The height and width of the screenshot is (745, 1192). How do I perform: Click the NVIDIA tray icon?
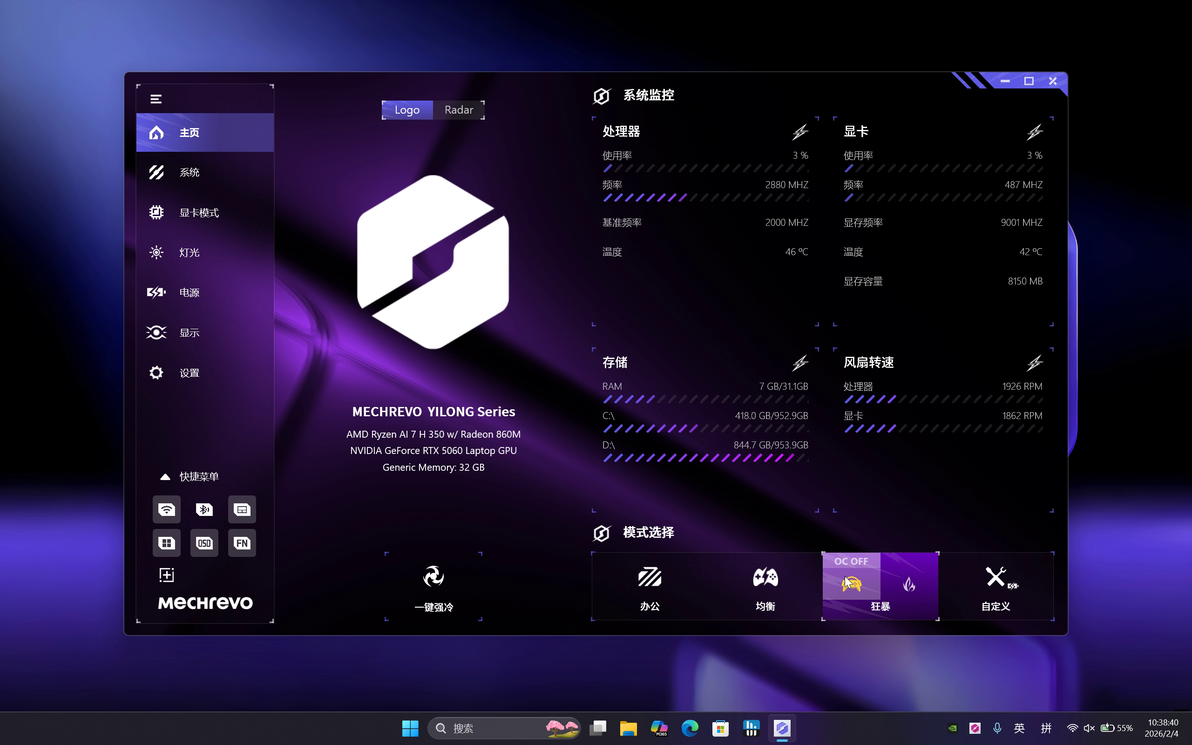tap(953, 728)
